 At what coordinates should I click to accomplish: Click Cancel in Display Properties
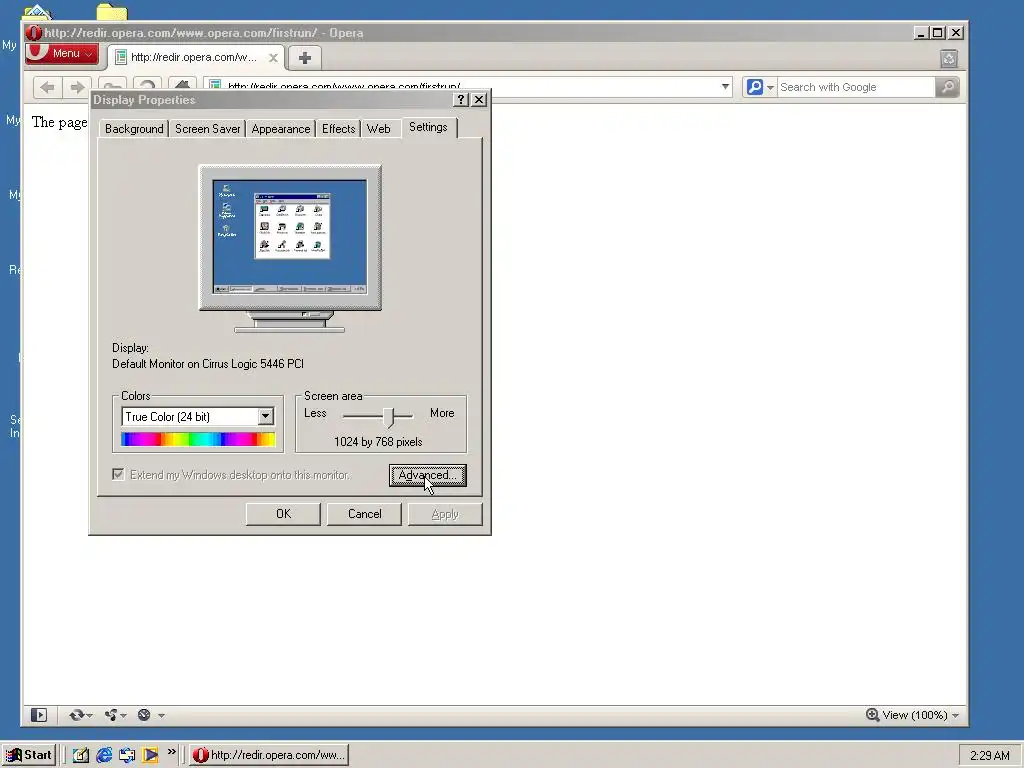tap(364, 514)
